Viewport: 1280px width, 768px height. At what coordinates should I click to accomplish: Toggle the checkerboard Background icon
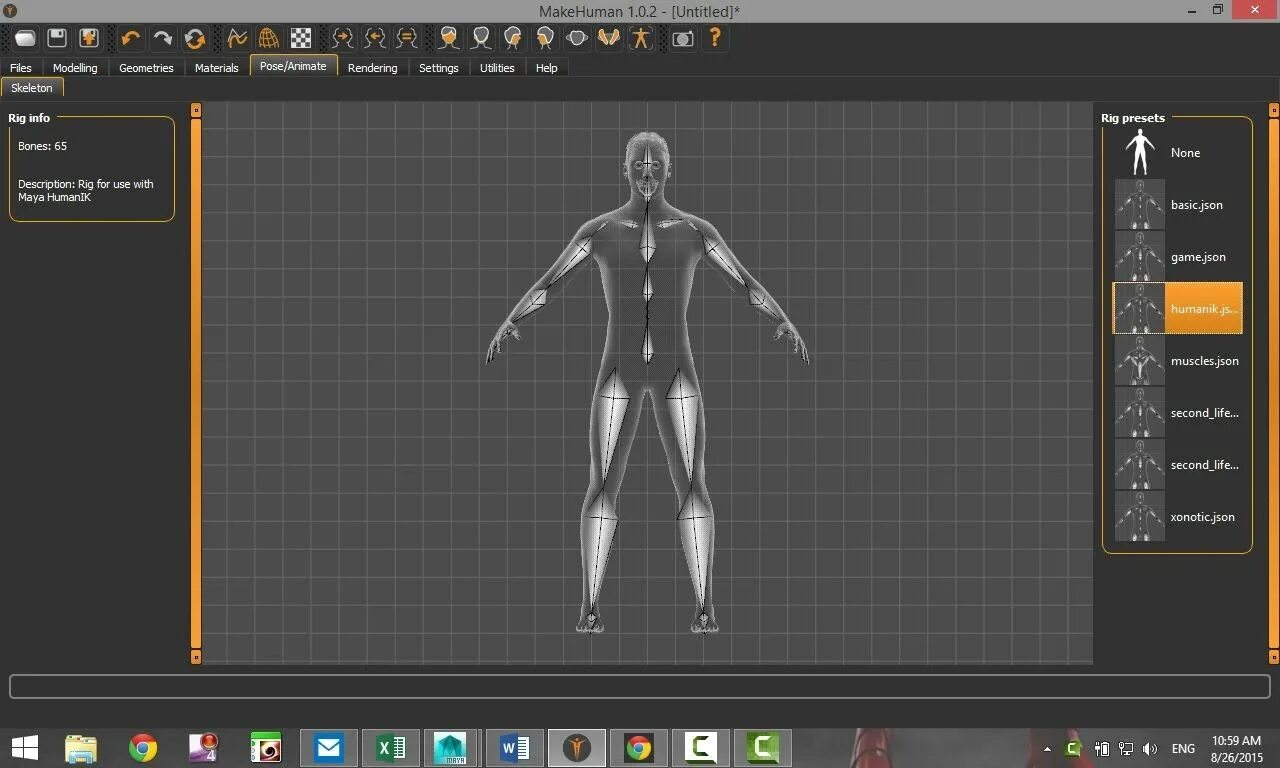pyautogui.click(x=300, y=38)
